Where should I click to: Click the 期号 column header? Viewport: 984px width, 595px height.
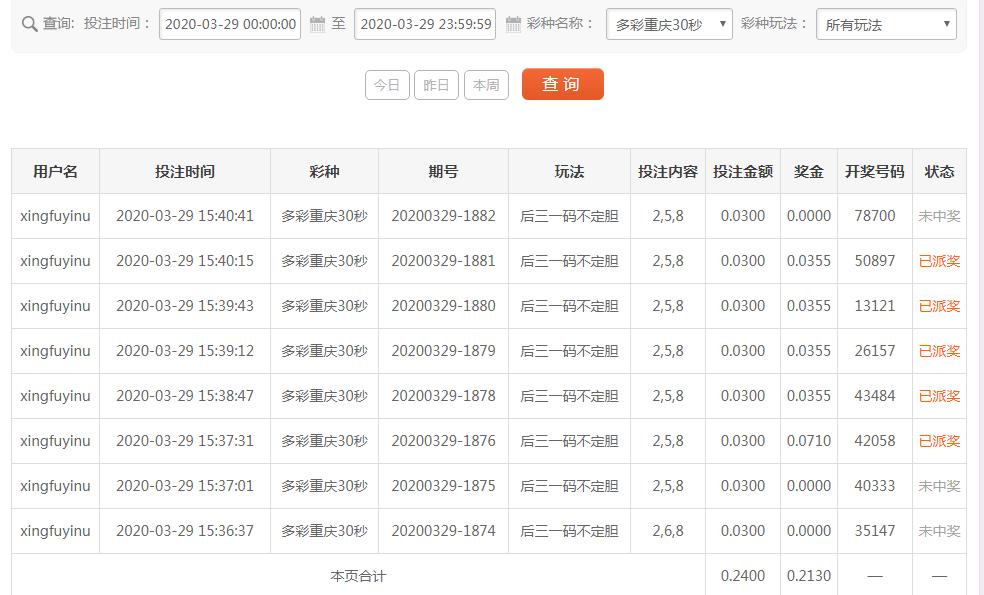pos(443,171)
